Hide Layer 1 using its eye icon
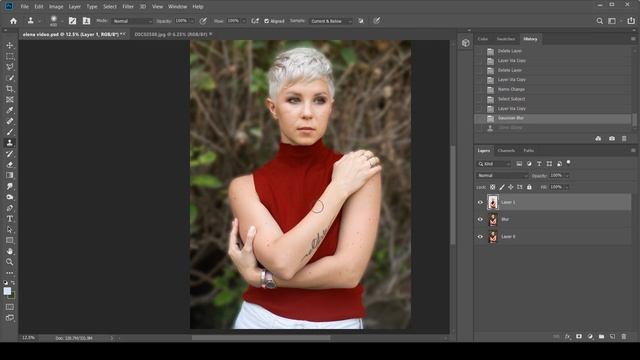This screenshot has height=360, width=640. click(x=480, y=202)
